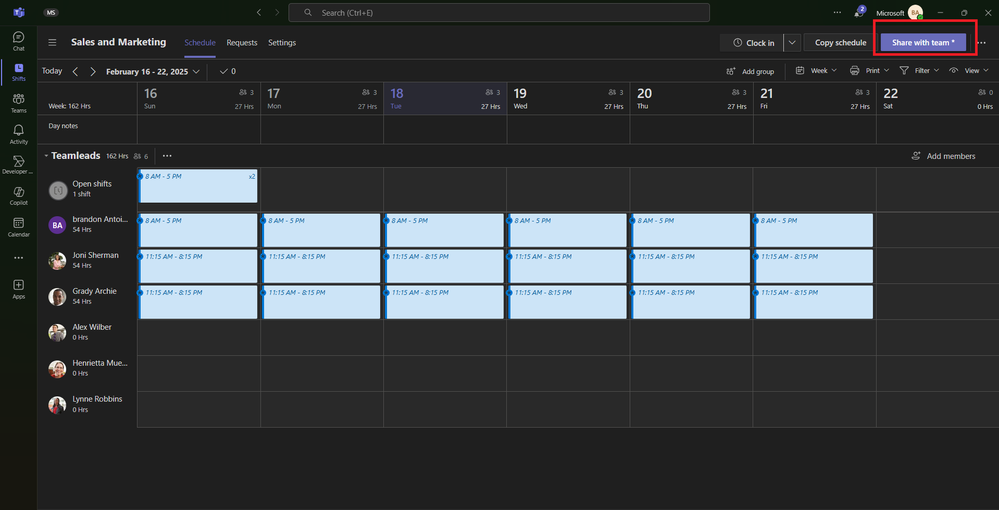999x510 pixels.
Task: Open the Clock in dropdown arrow
Action: point(791,43)
